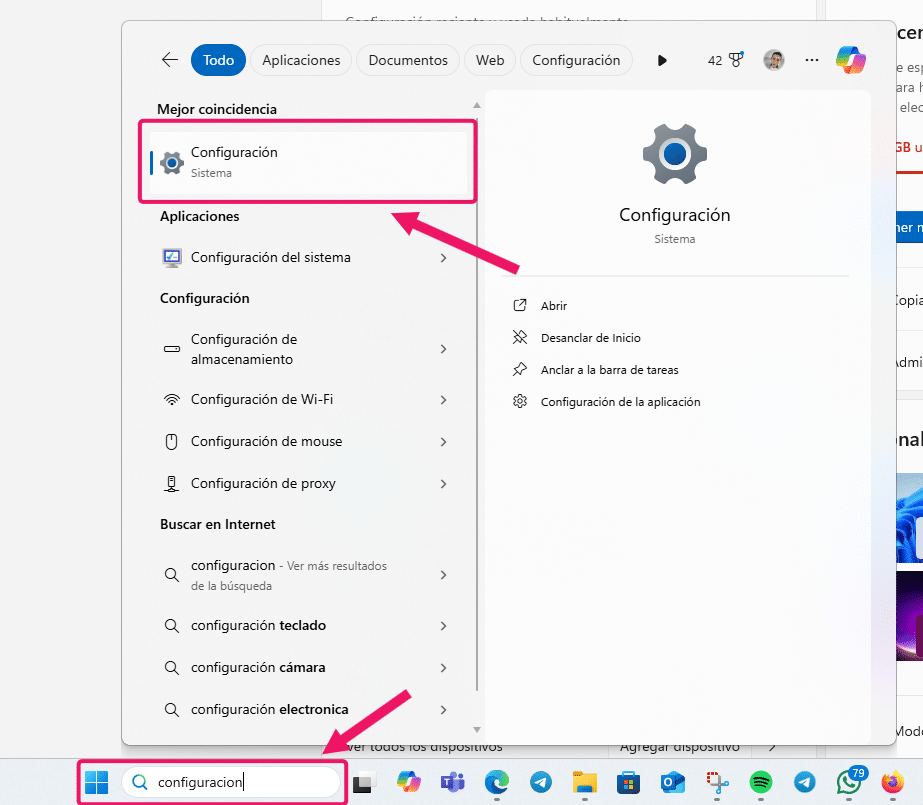Expand configuración electronica chevron
923x805 pixels.
click(x=443, y=710)
